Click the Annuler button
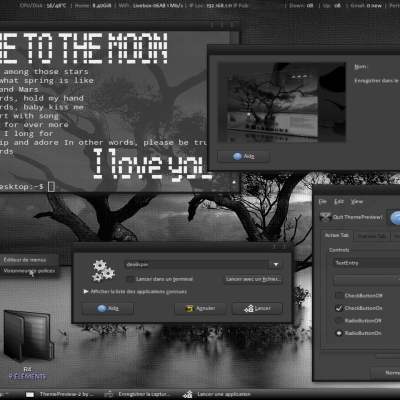 click(200, 308)
